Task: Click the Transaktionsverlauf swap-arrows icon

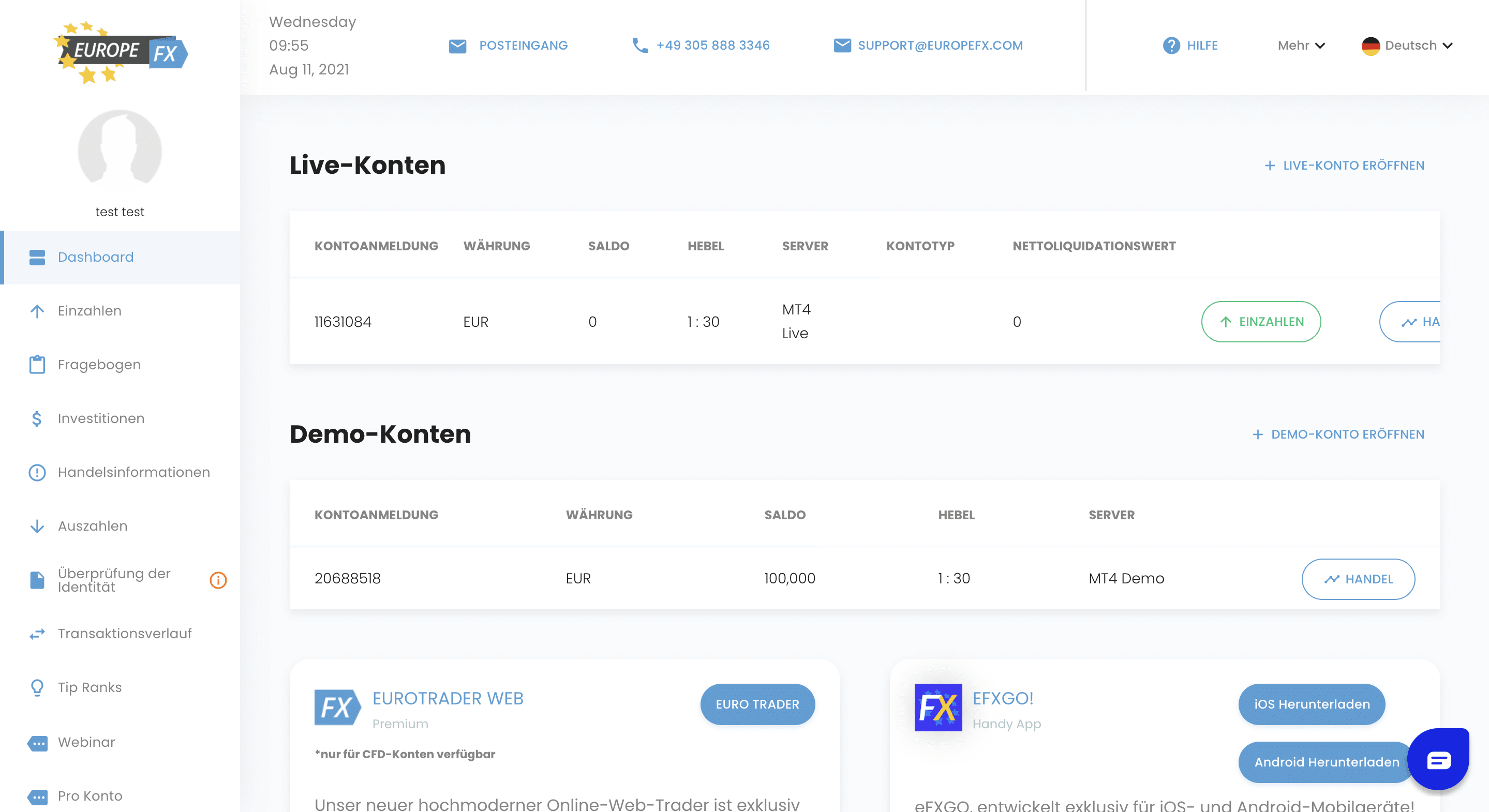Action: pos(37,634)
